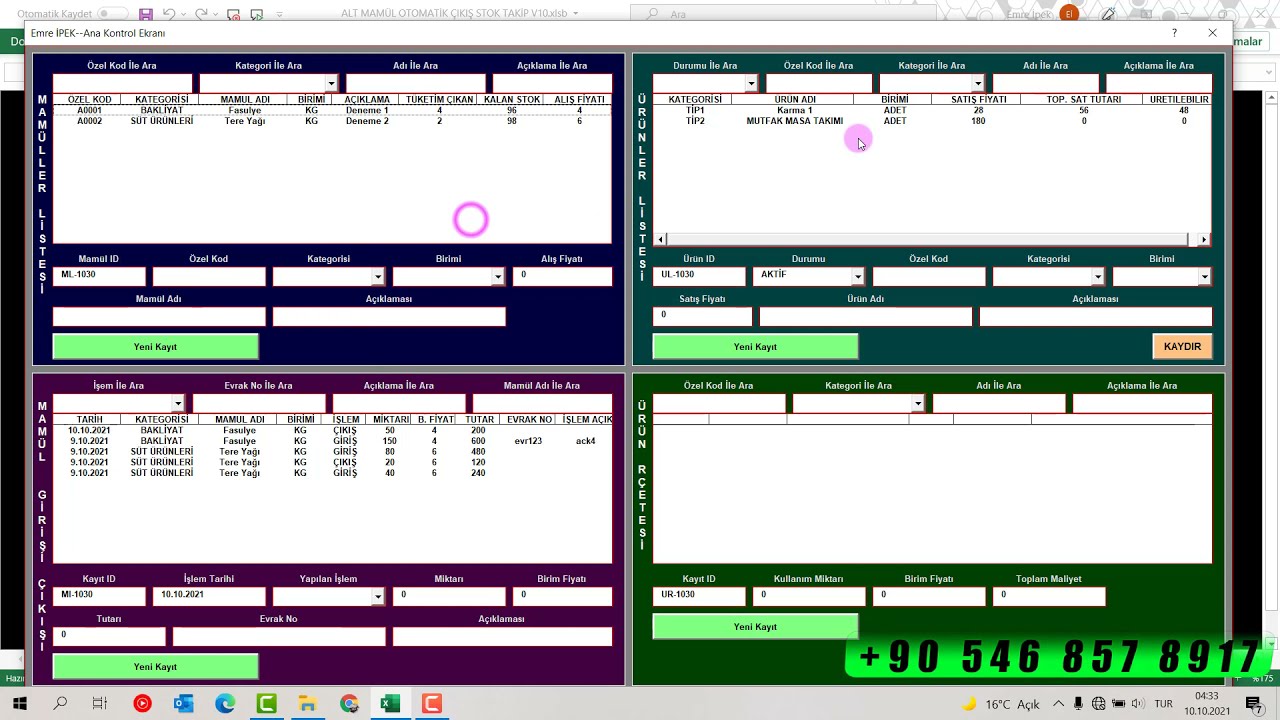Open Microsoft Edge from taskbar
Image resolution: width=1280 pixels, height=720 pixels.
(x=225, y=704)
